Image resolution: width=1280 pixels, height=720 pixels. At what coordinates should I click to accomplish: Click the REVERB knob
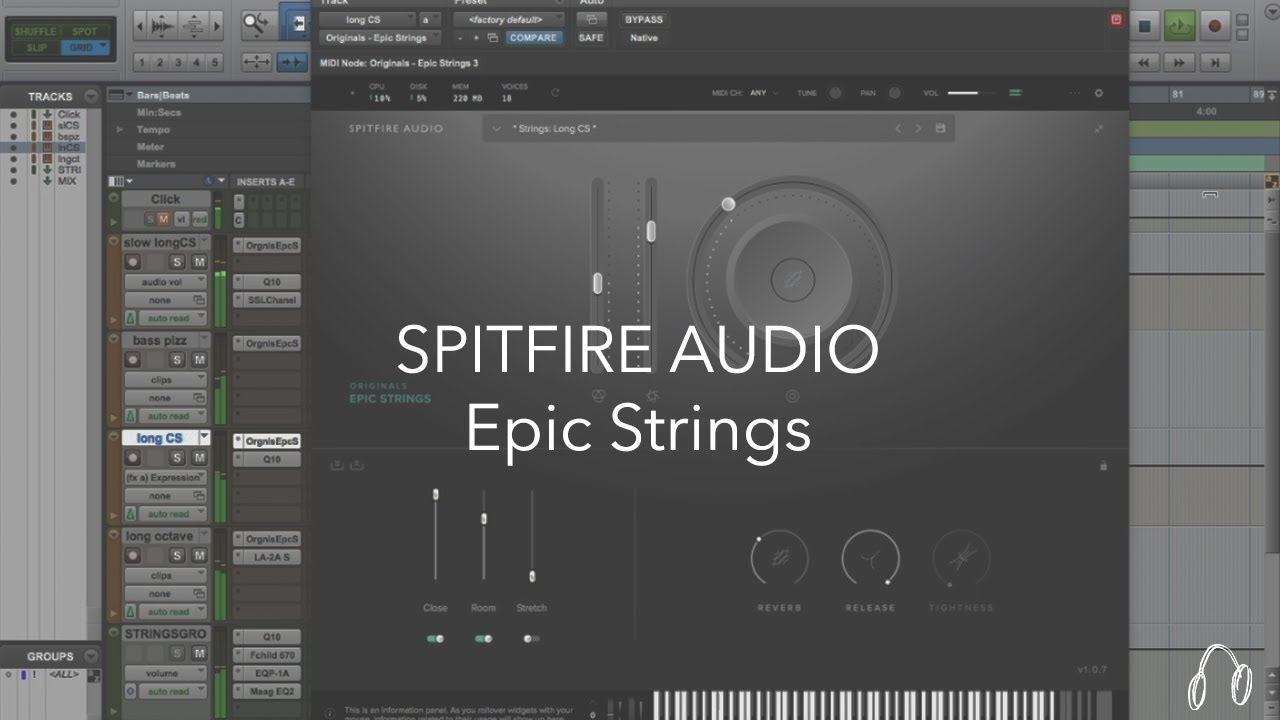click(779, 559)
